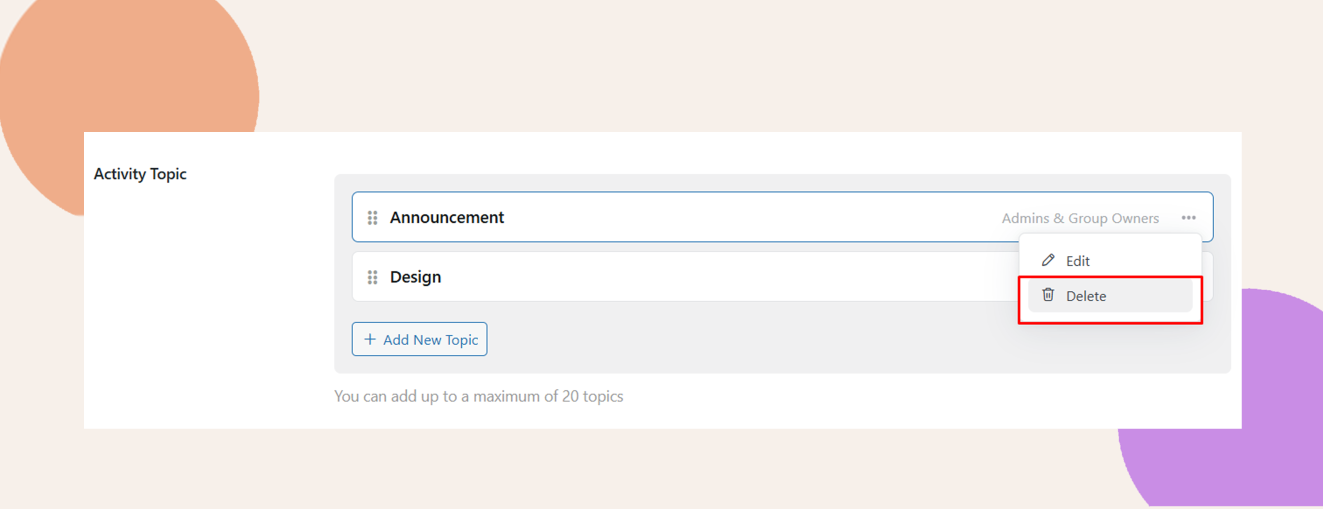Click the Add New Topic button

click(419, 339)
